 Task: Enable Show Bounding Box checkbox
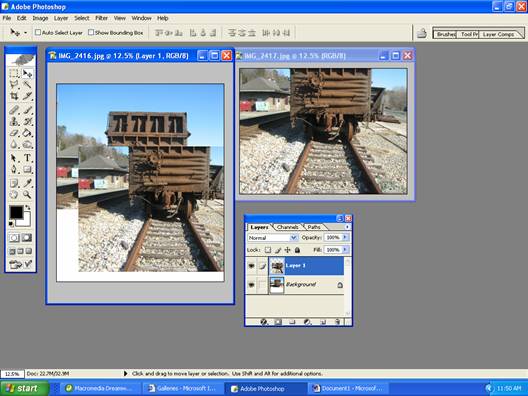91,32
